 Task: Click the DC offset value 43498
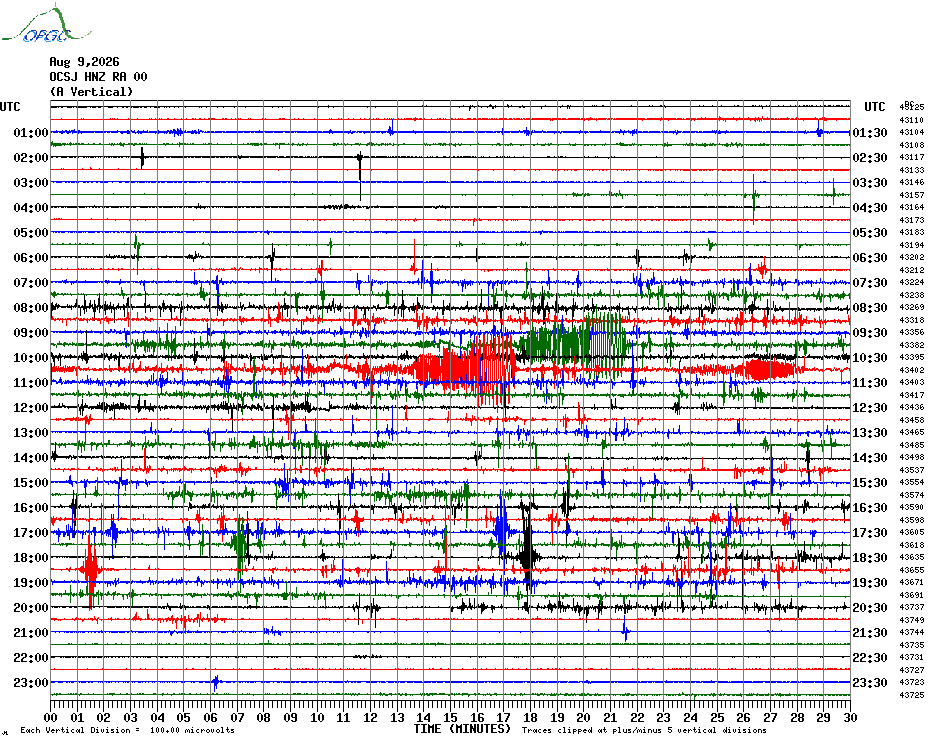pos(912,457)
